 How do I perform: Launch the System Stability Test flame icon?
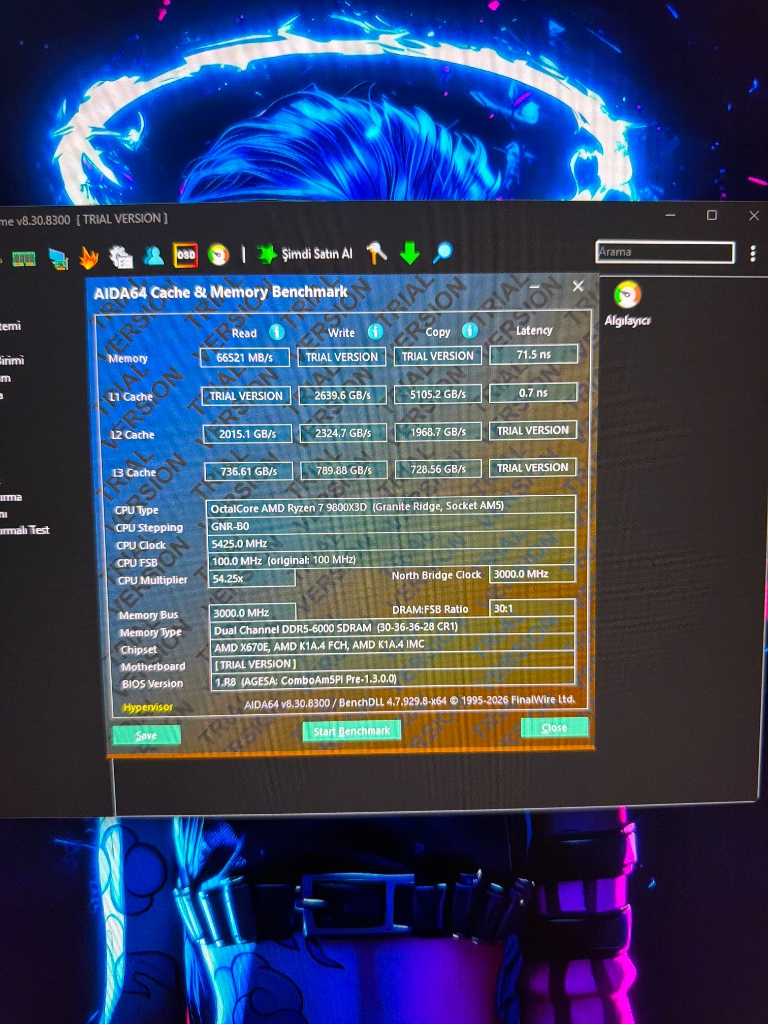pos(89,257)
